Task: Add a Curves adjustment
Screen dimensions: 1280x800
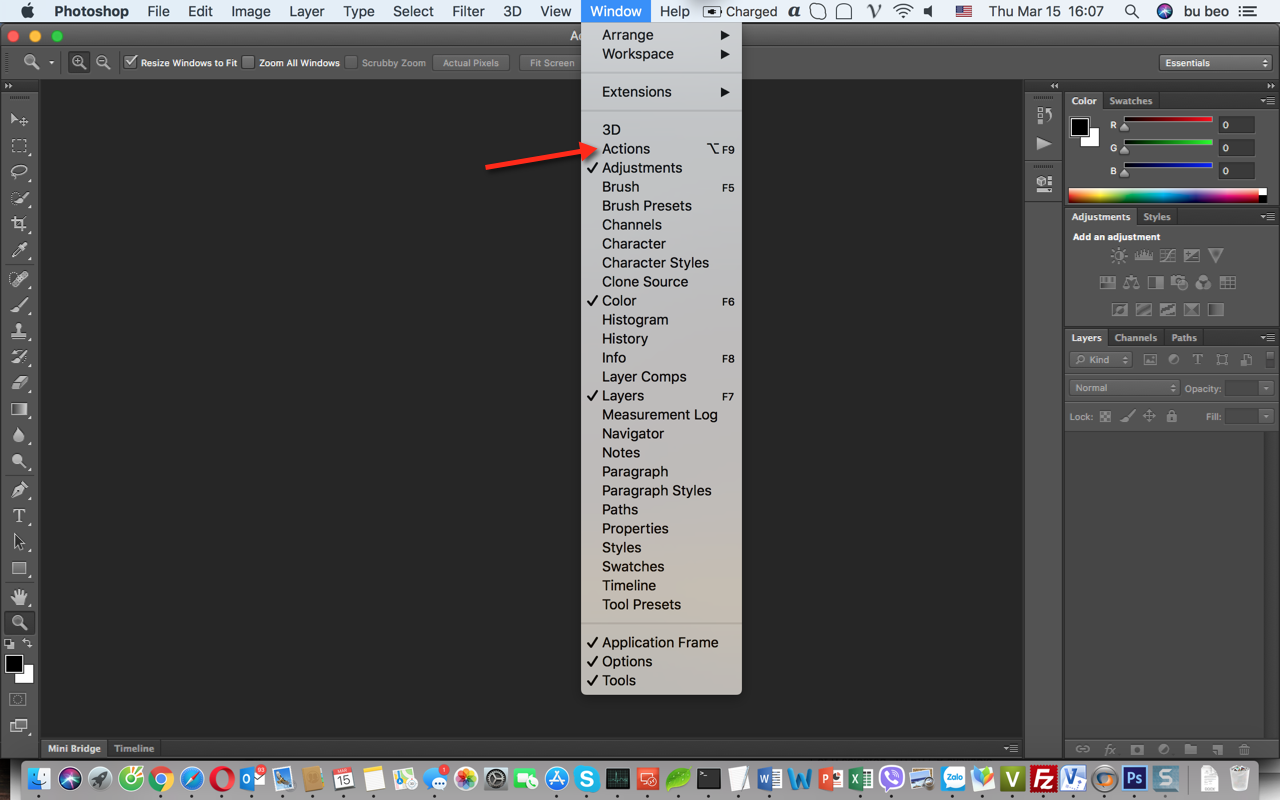Action: [1167, 256]
